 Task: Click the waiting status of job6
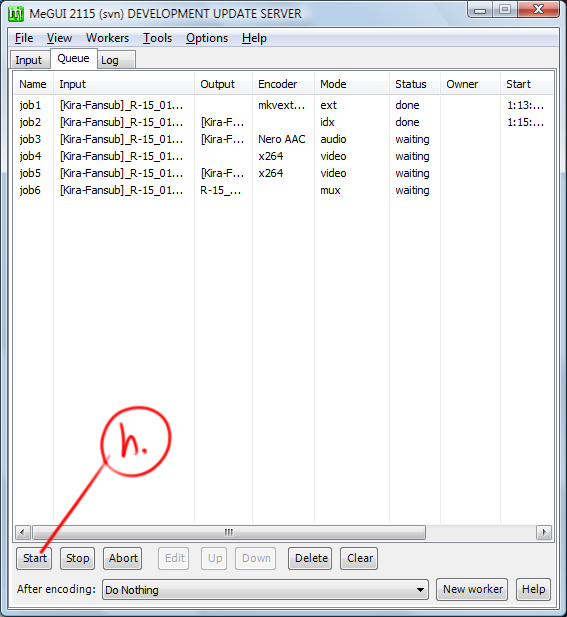pyautogui.click(x=412, y=190)
